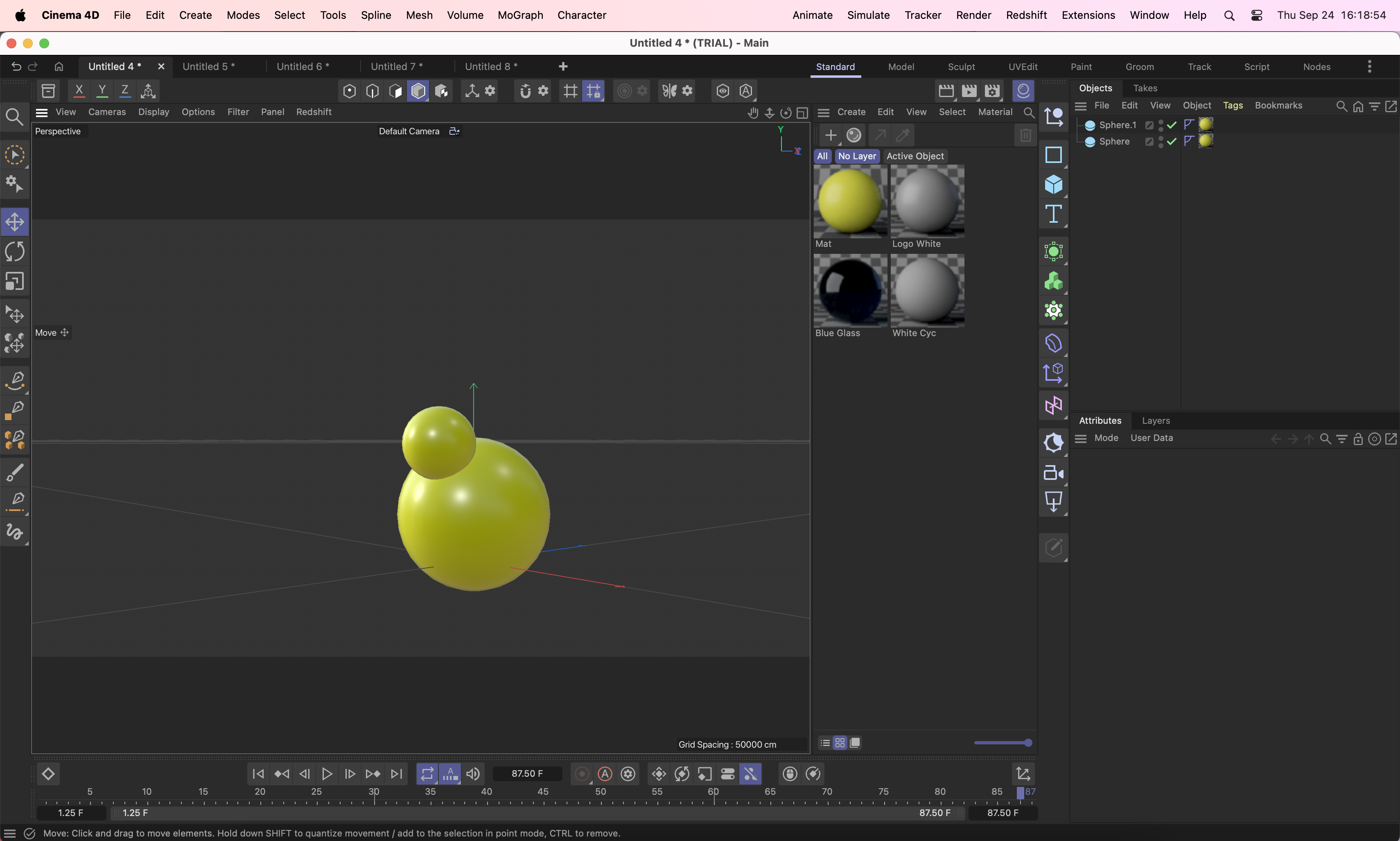The image size is (1400, 841).
Task: Select the Scale tool in left toolbar
Action: tap(15, 281)
